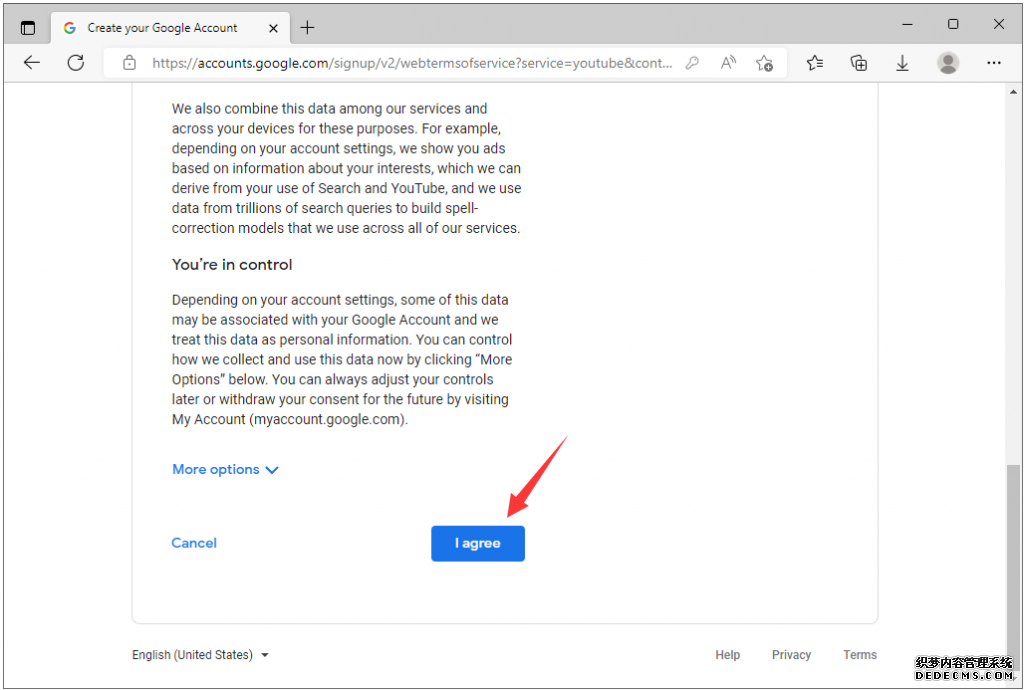This screenshot has width=1024, height=690.
Task: Click the I agree button
Action: pyautogui.click(x=477, y=543)
